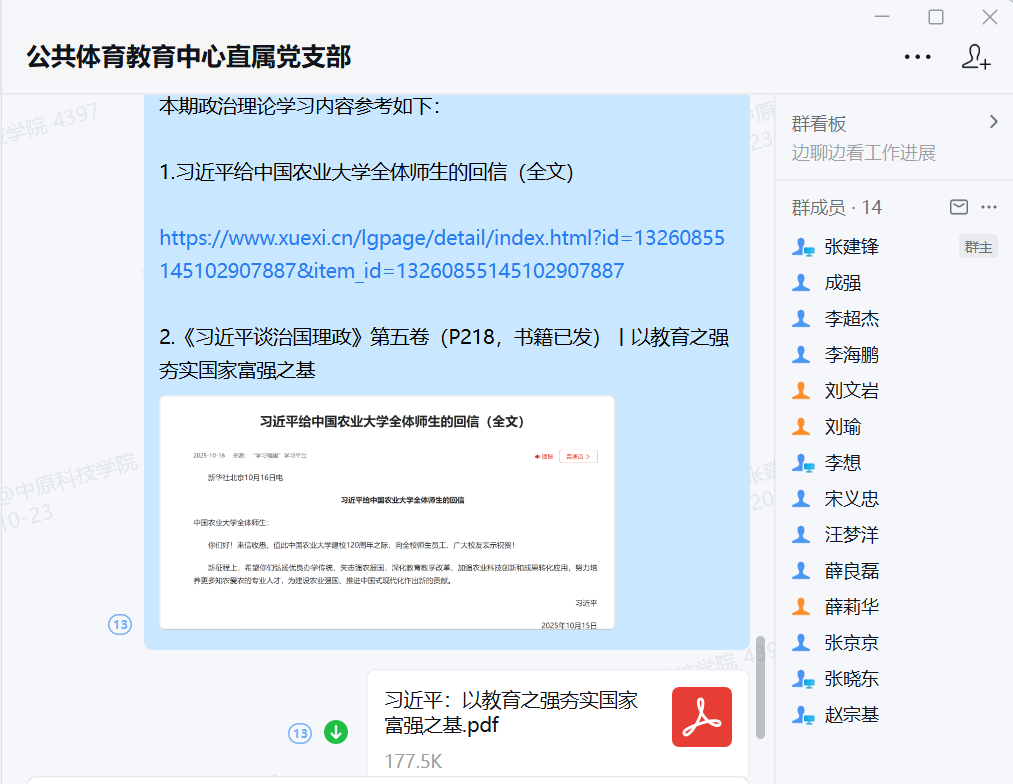Open the group members ellipsis options
Screen dimensions: 1013x784
(989, 207)
